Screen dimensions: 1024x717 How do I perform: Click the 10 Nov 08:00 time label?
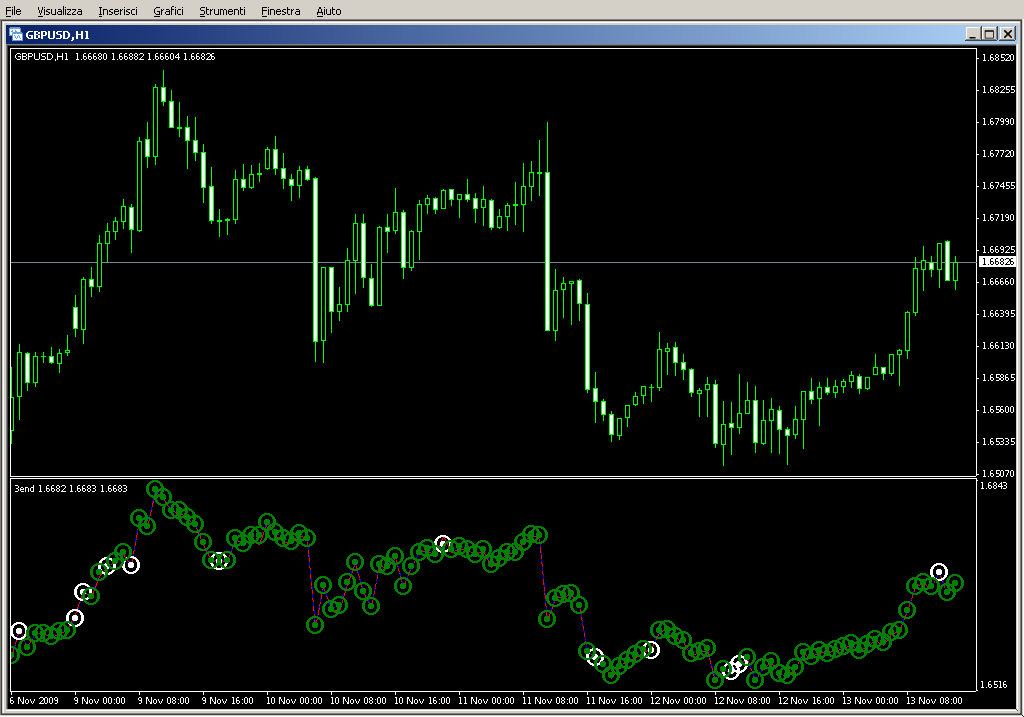pyautogui.click(x=358, y=701)
